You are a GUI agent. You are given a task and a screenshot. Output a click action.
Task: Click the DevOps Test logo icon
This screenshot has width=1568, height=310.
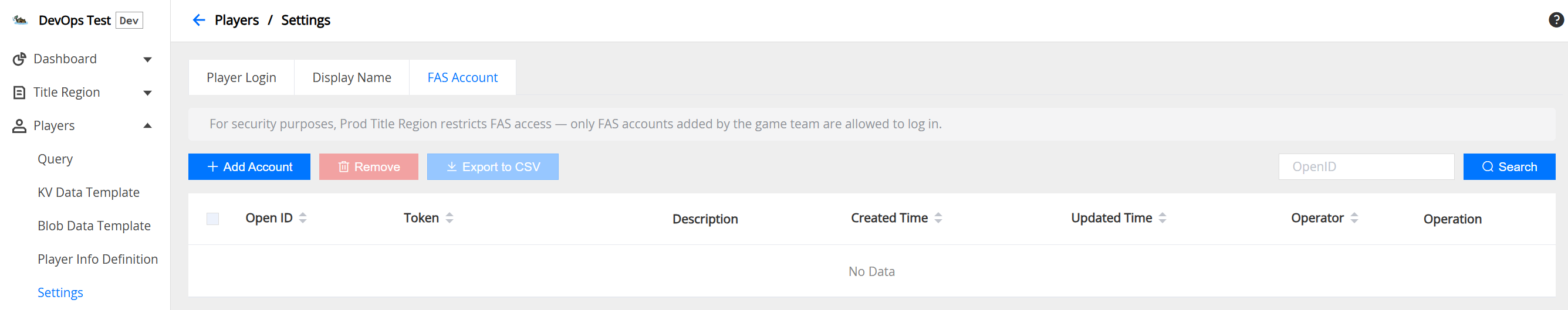click(20, 21)
